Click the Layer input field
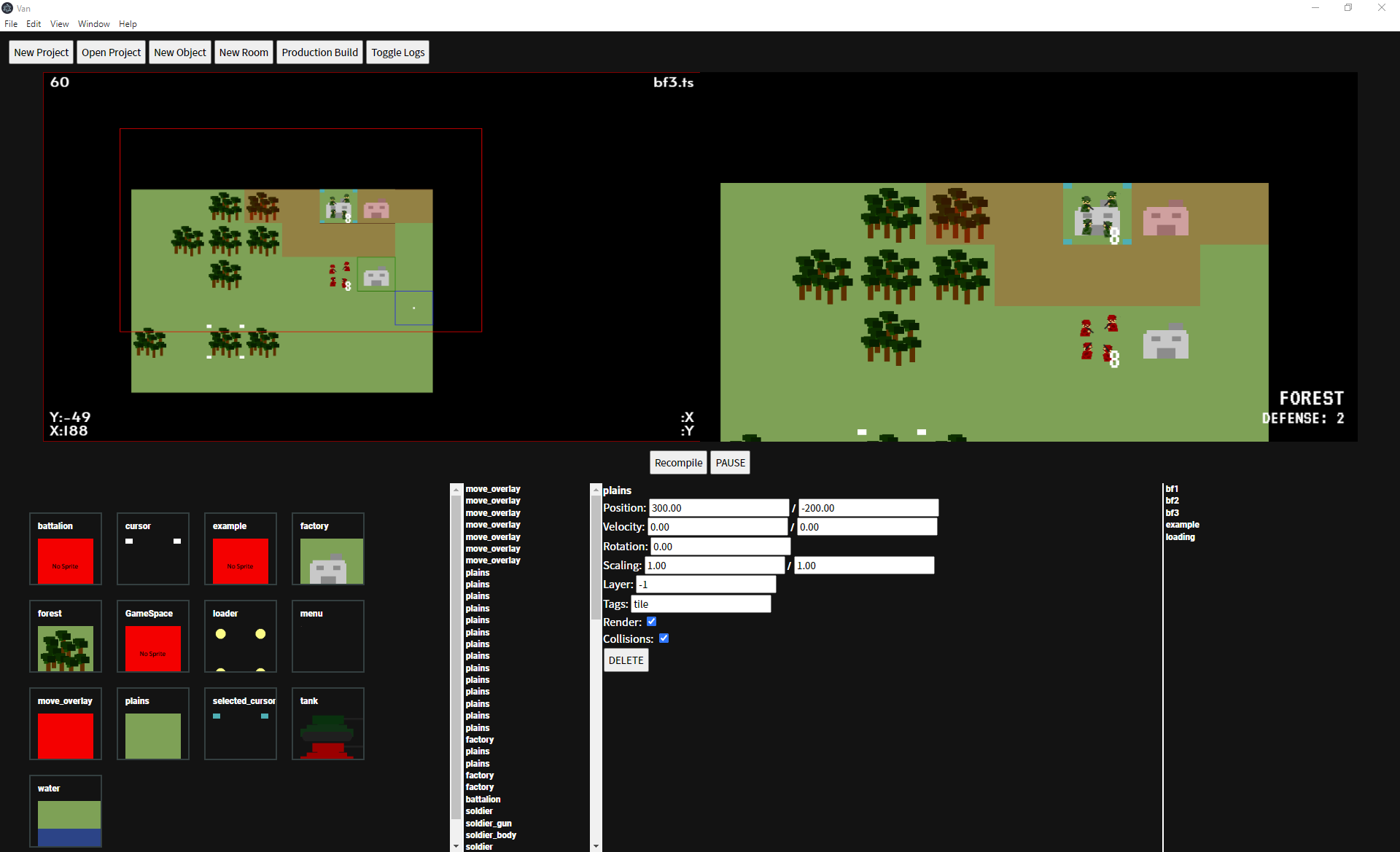This screenshot has height=852, width=1400. [x=705, y=585]
